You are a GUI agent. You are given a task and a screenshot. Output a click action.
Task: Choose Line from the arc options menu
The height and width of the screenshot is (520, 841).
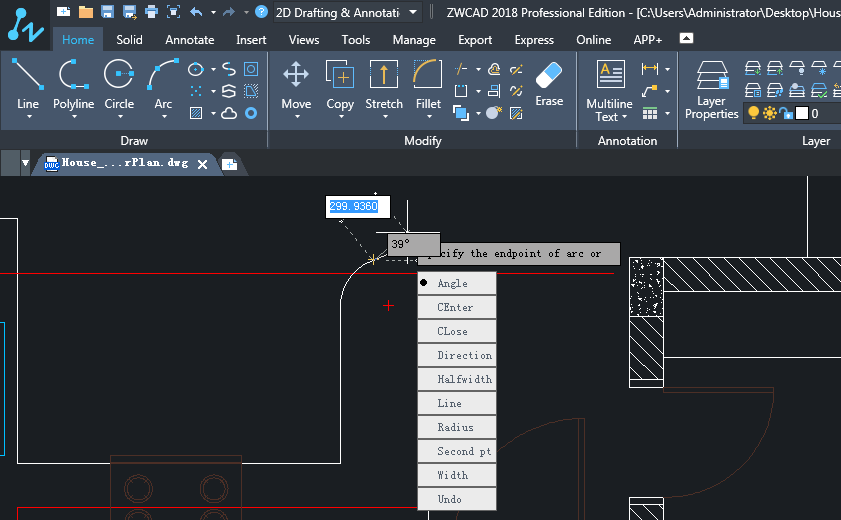[457, 403]
